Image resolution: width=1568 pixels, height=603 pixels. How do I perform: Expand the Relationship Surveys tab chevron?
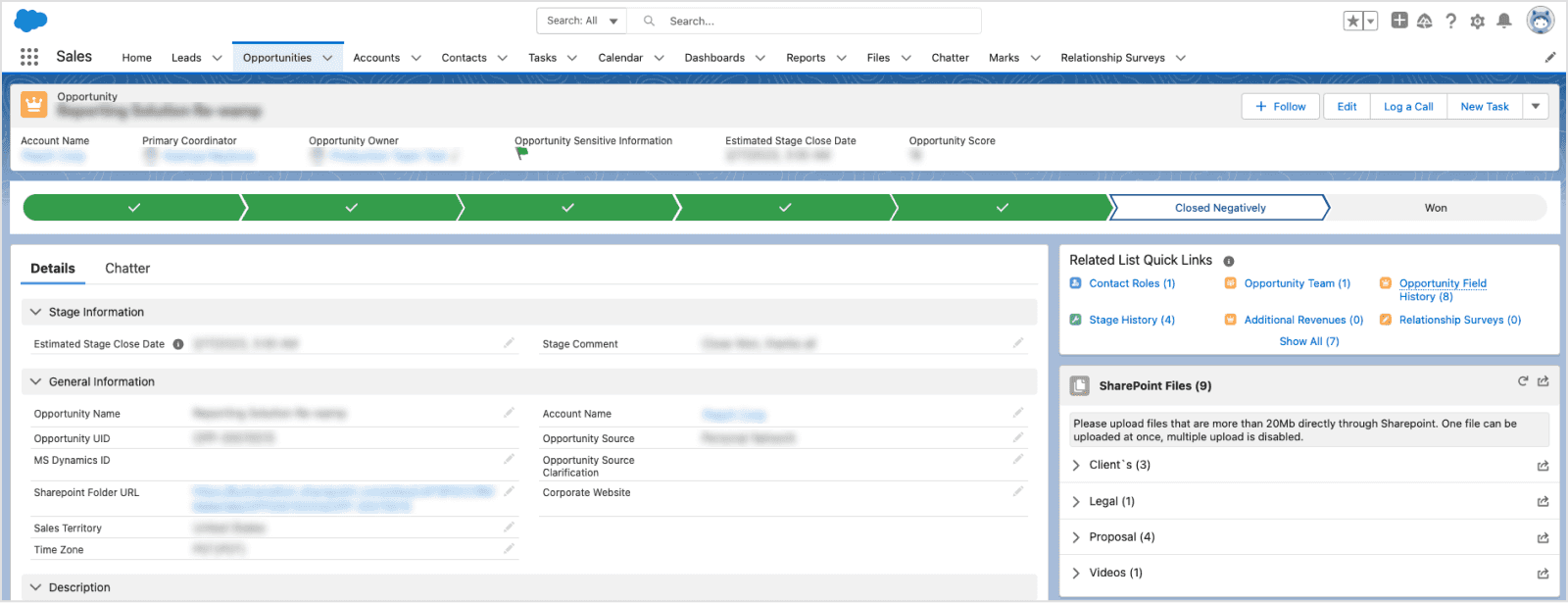(1181, 58)
